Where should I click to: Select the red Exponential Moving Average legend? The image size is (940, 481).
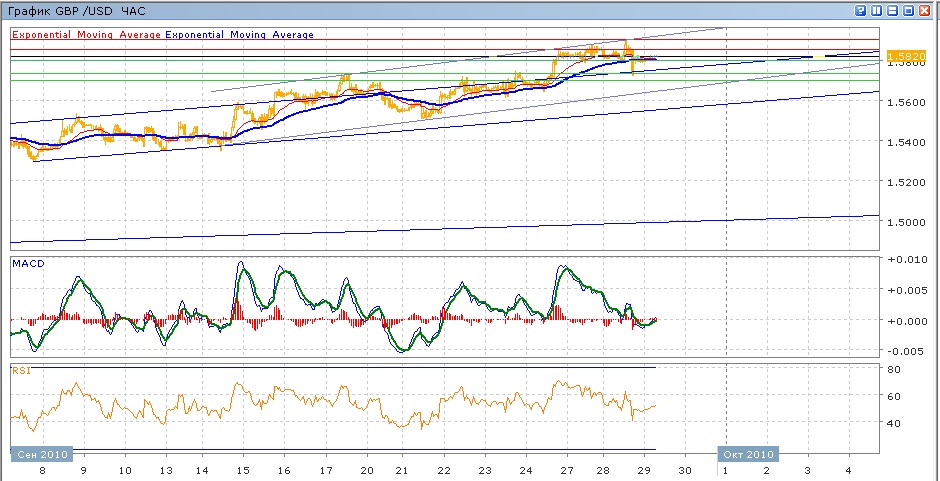pyautogui.click(x=86, y=35)
